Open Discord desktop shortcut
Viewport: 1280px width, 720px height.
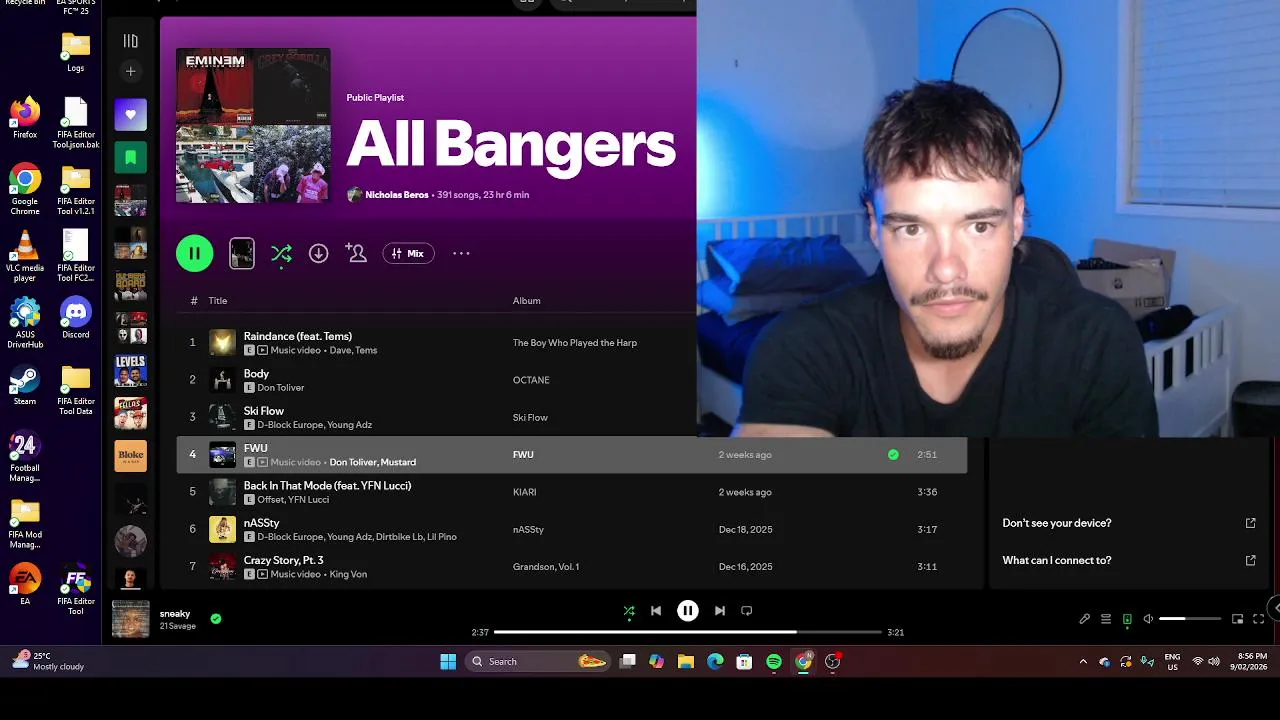point(76,318)
